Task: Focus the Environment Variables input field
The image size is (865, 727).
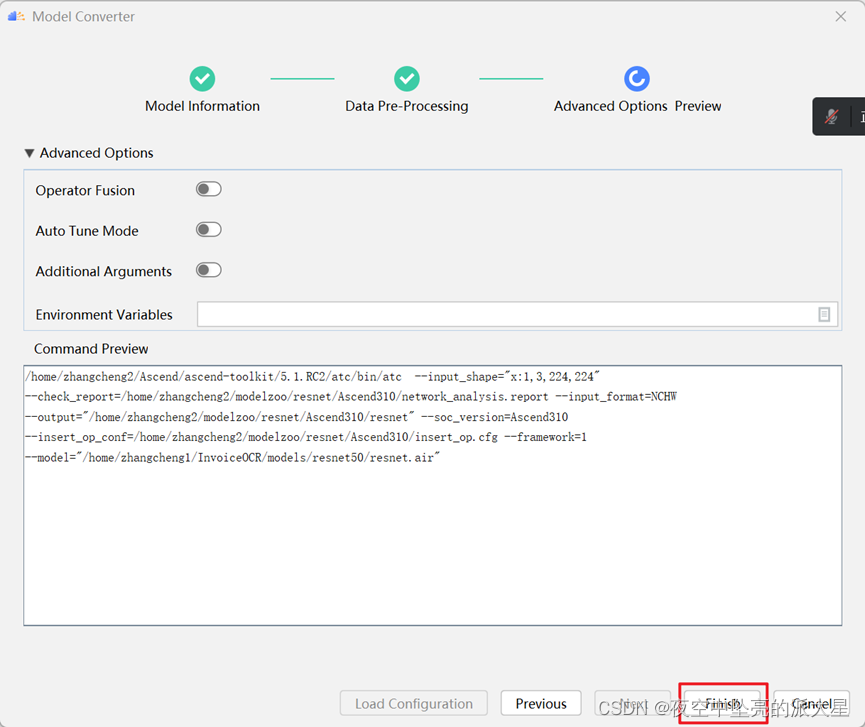Action: tap(517, 314)
